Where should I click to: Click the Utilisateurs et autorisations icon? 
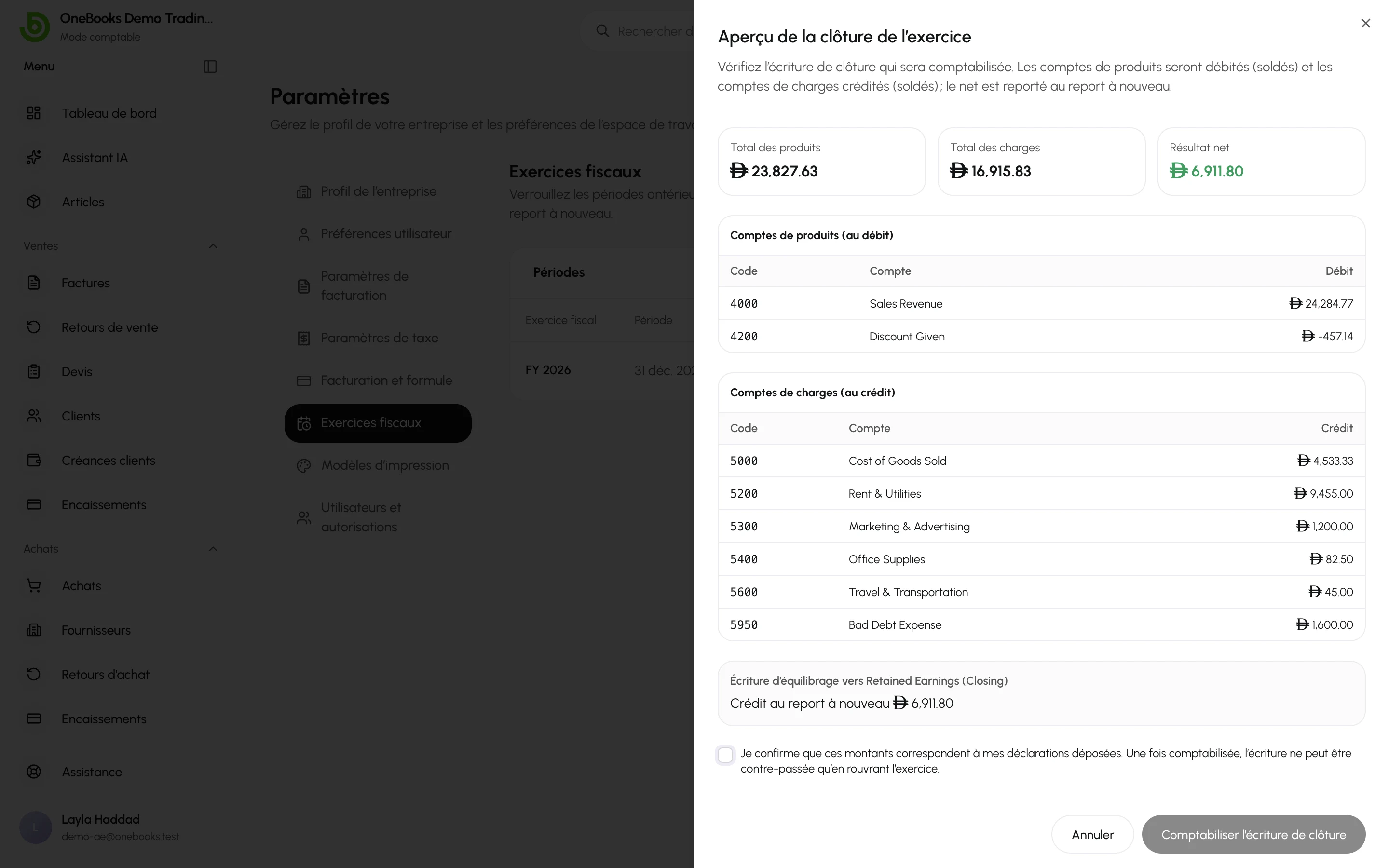(304, 517)
